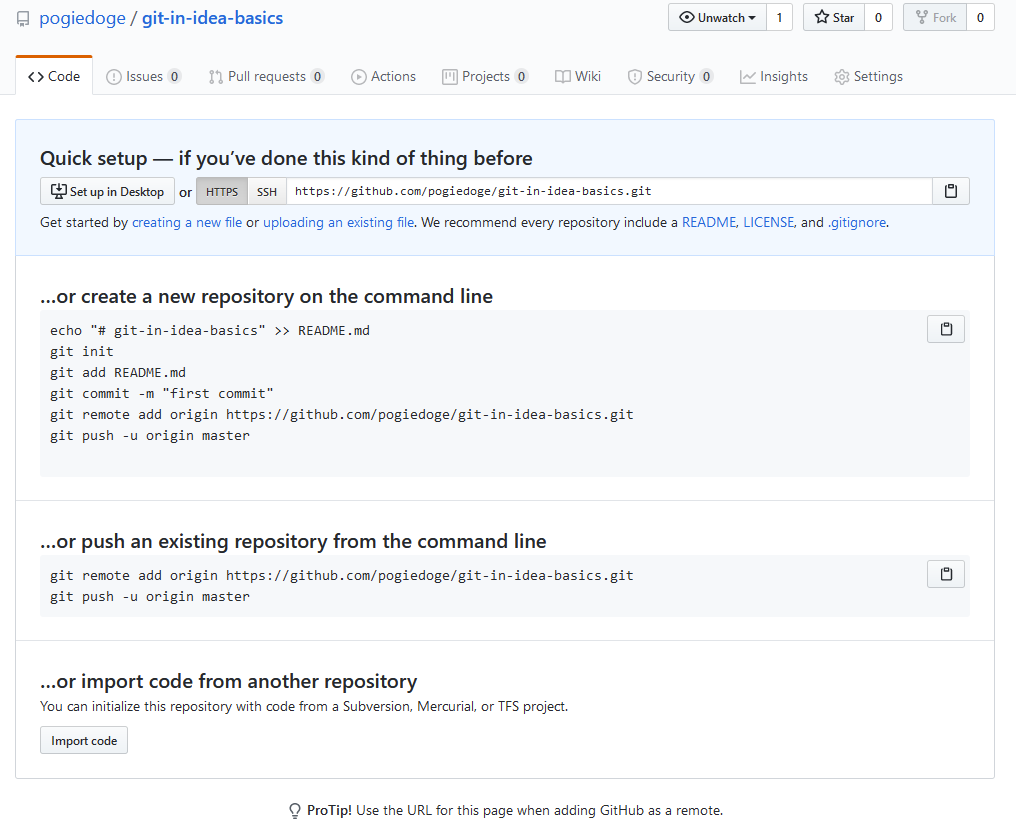Viewport: 1016px width, 836px height.
Task: Open git-in-idea-basics repository link
Action: 213,18
